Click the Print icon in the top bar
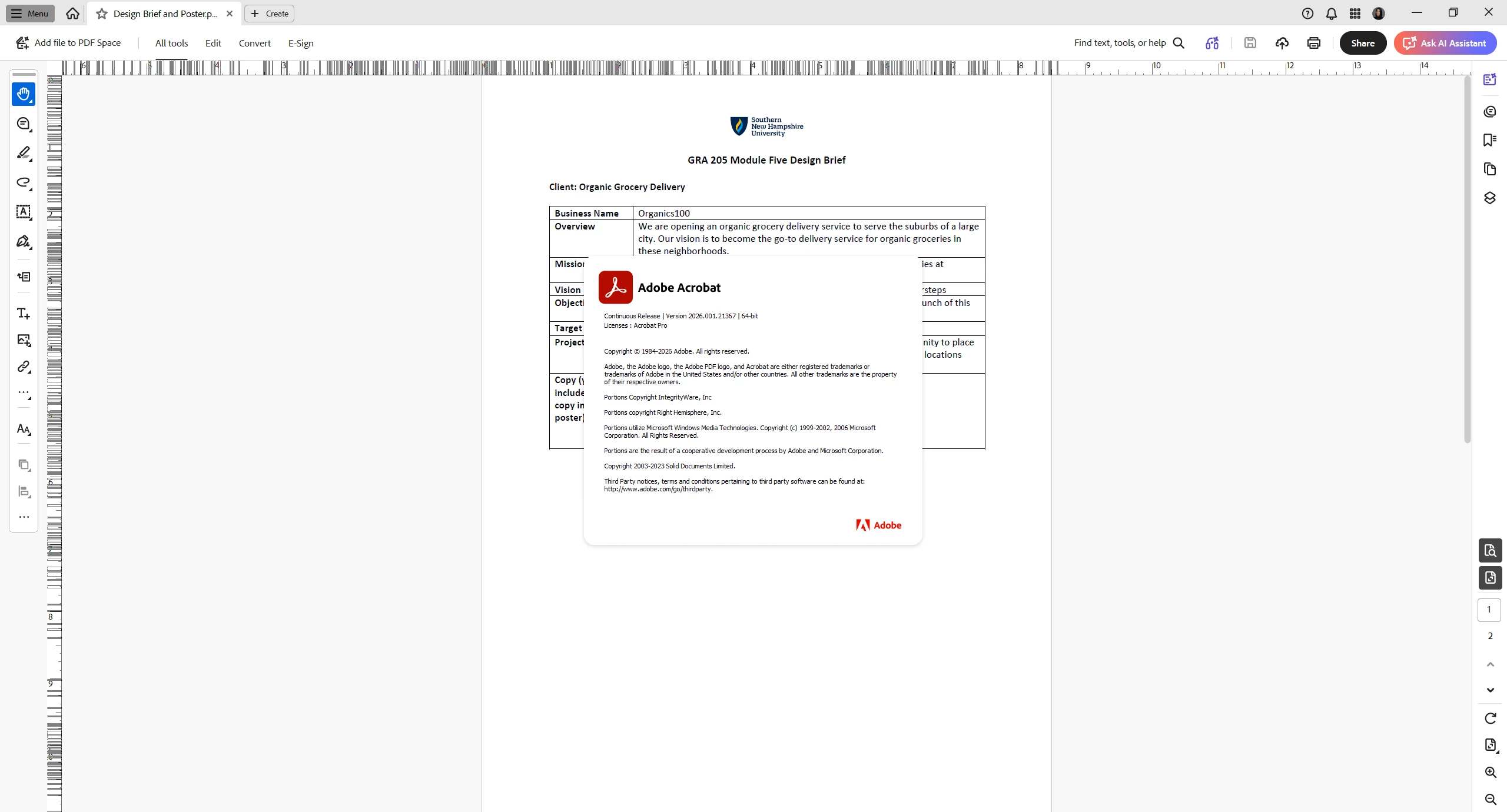The height and width of the screenshot is (812, 1507). (1313, 43)
